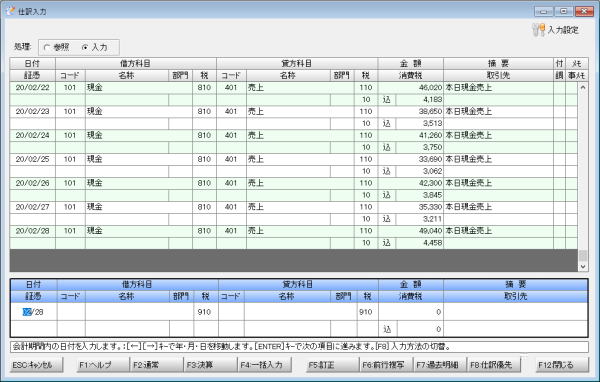Click the date field in entry row

tap(34, 312)
